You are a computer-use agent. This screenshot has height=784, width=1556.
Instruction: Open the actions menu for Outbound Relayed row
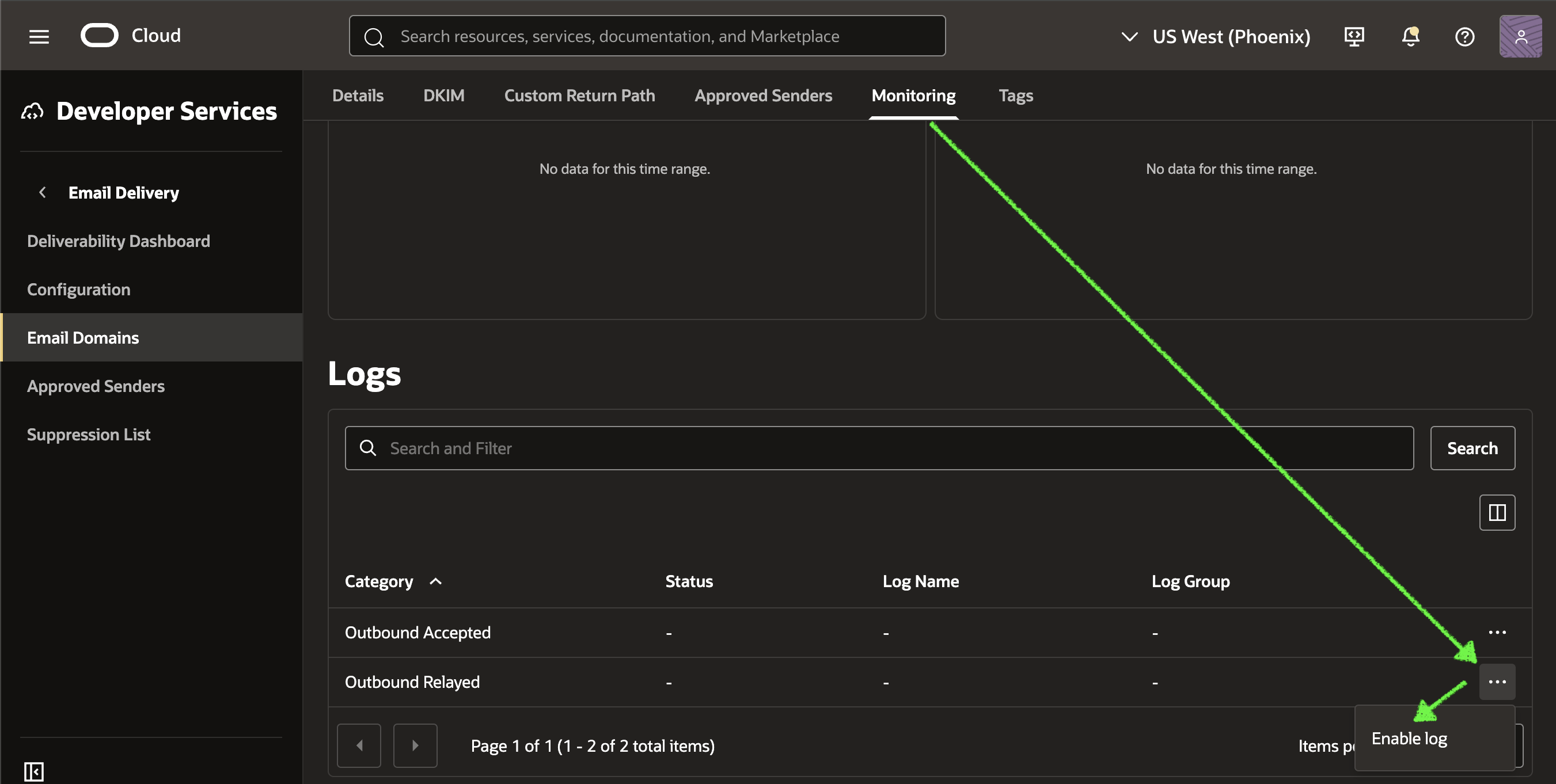point(1497,682)
